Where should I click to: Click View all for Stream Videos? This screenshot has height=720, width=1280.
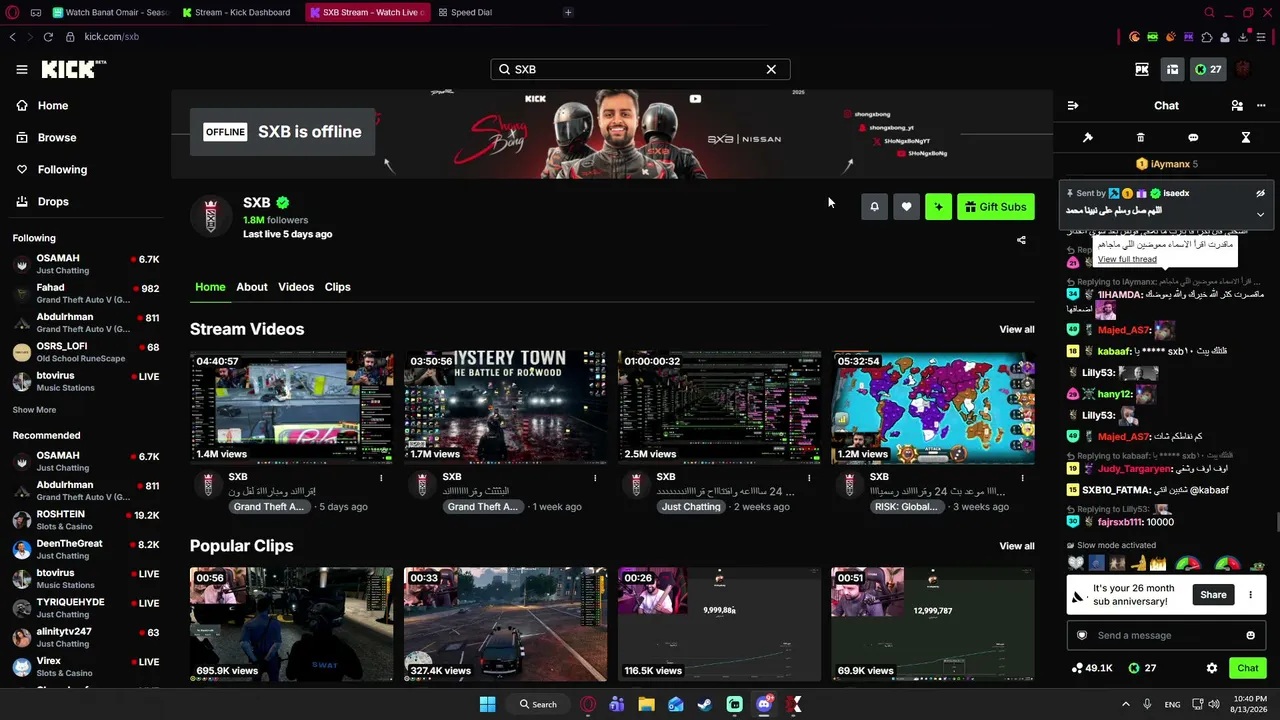(x=1017, y=330)
